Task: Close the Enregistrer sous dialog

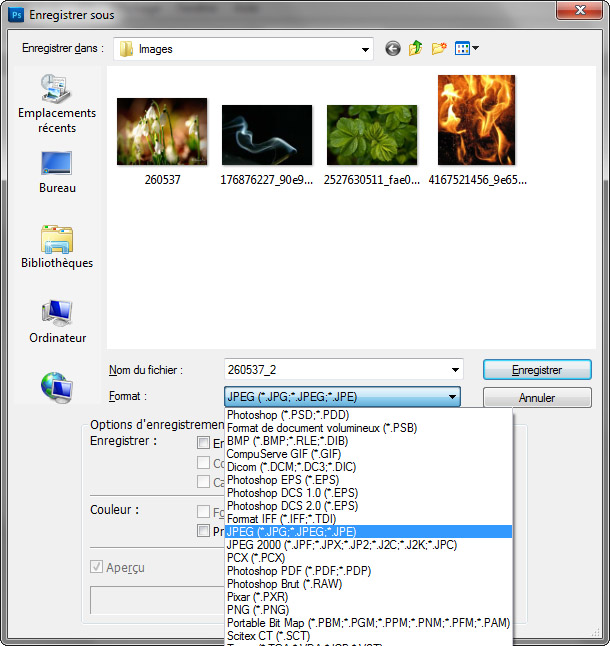Action: coord(580,10)
